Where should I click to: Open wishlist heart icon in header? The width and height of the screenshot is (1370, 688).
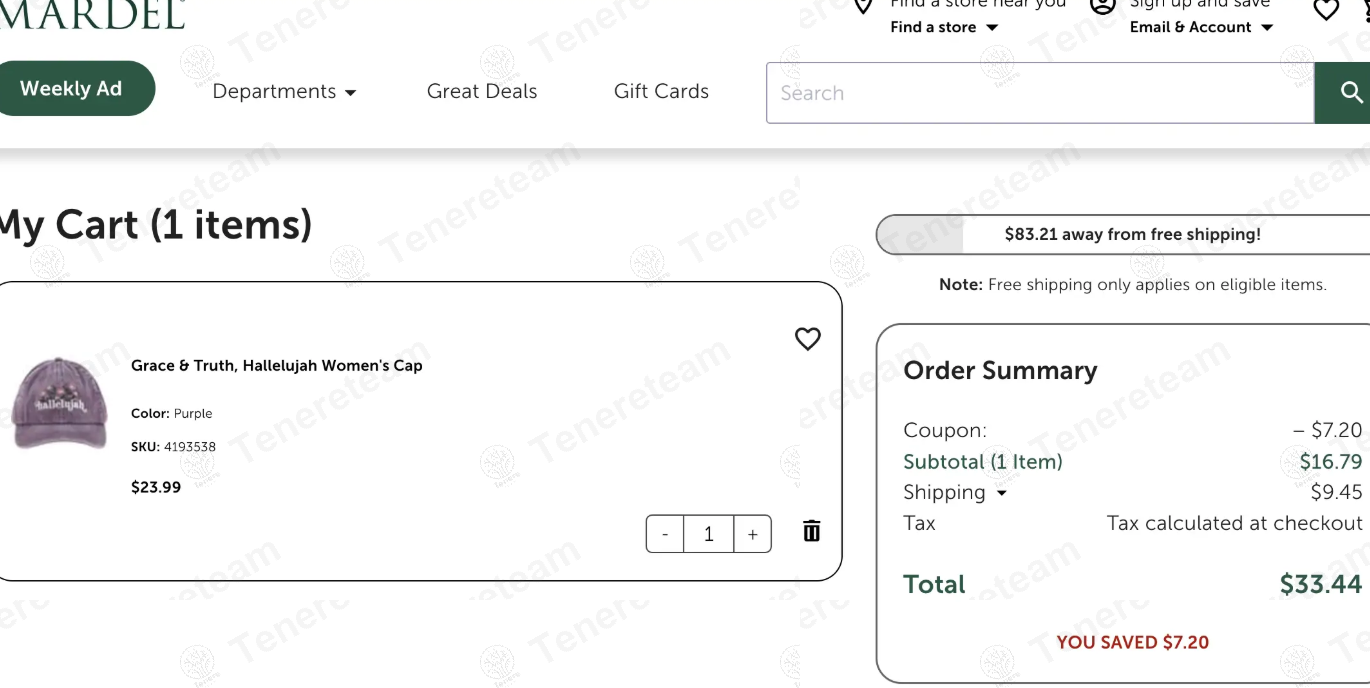(1326, 10)
